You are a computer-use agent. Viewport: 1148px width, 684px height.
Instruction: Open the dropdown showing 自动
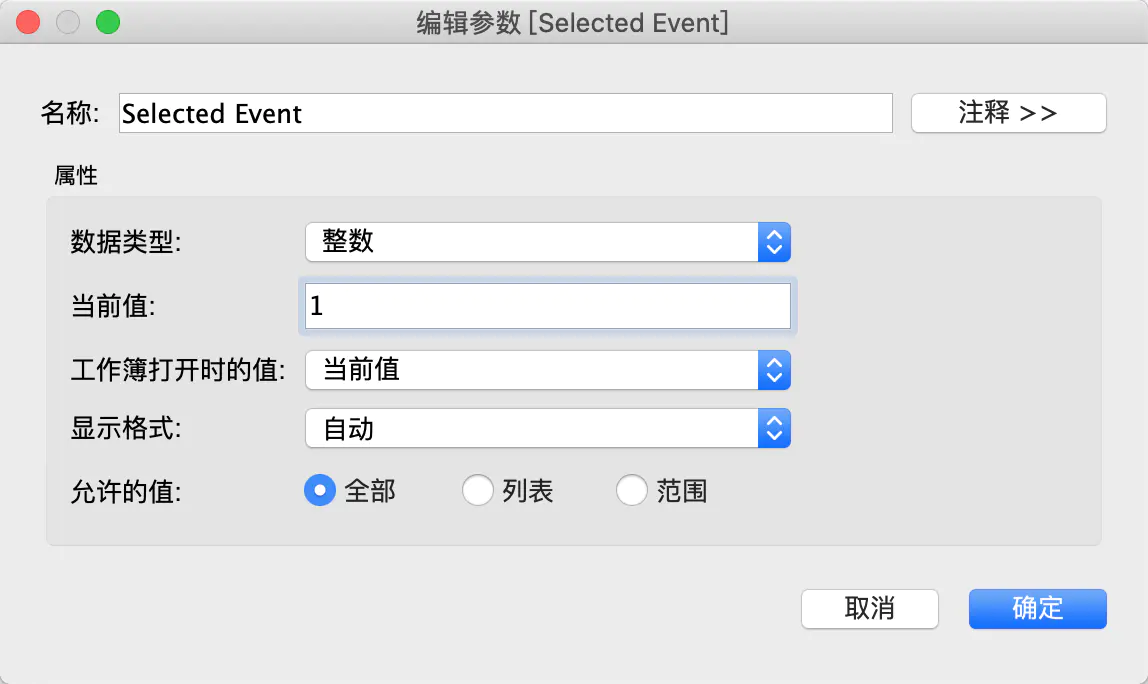[548, 429]
